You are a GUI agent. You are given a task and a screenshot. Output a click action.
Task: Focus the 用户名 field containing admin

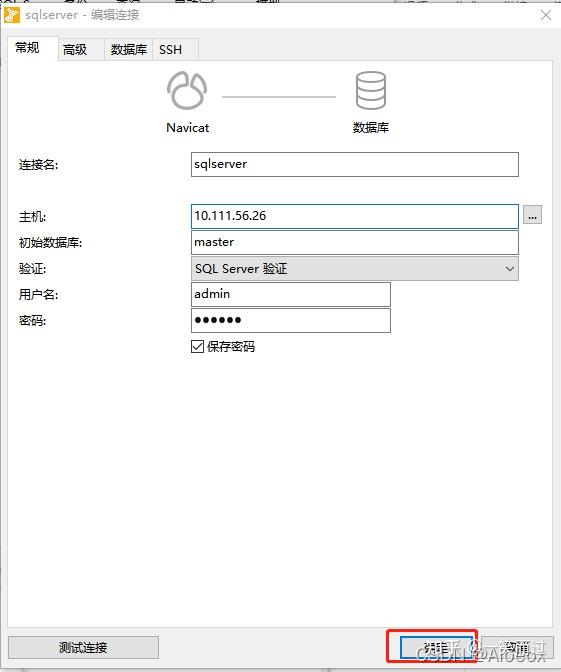tap(291, 294)
